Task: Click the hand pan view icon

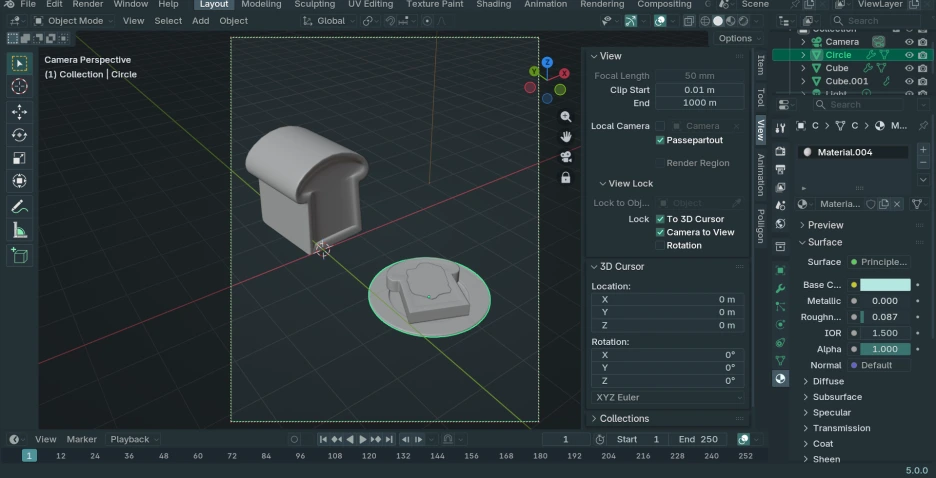Action: 566,136
